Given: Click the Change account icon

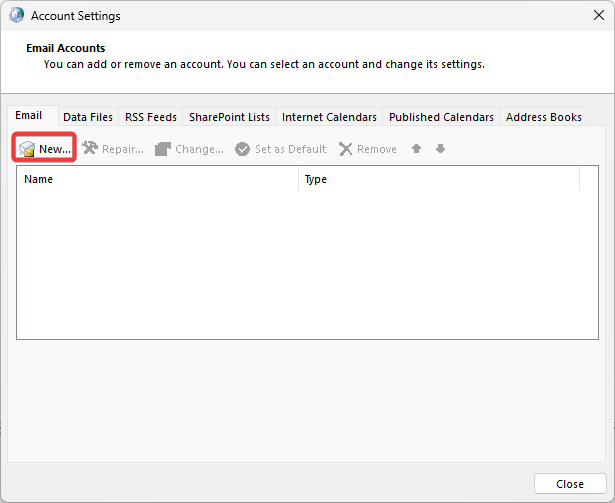Looking at the screenshot, I should pos(163,149).
